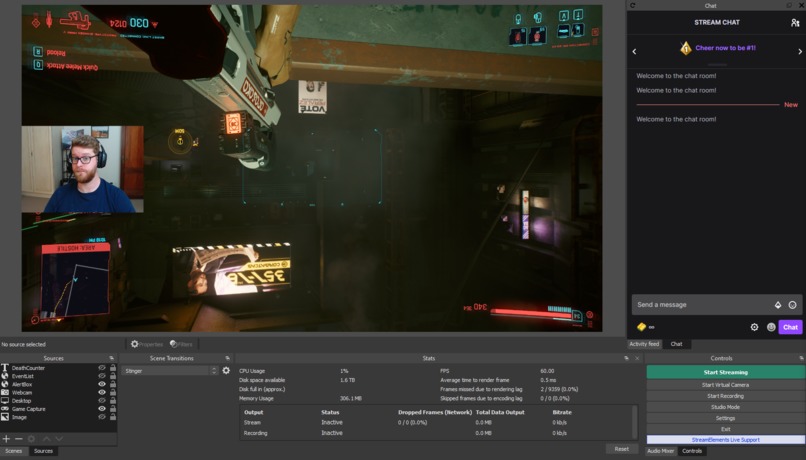Go to previous leaderboard banner arrow
The image size is (806, 460).
tap(634, 51)
